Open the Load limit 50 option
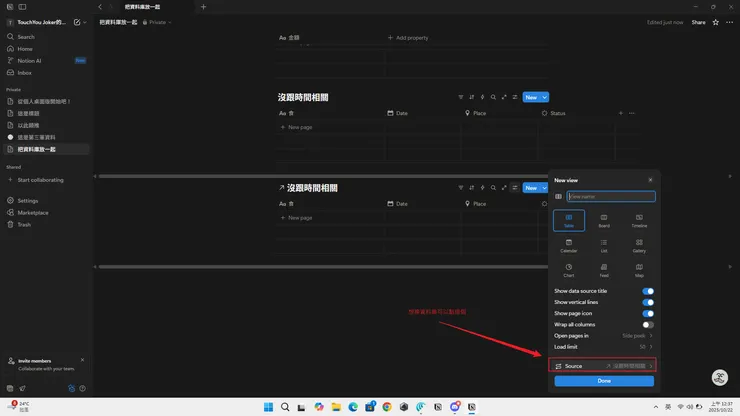The image size is (740, 416). (604, 347)
